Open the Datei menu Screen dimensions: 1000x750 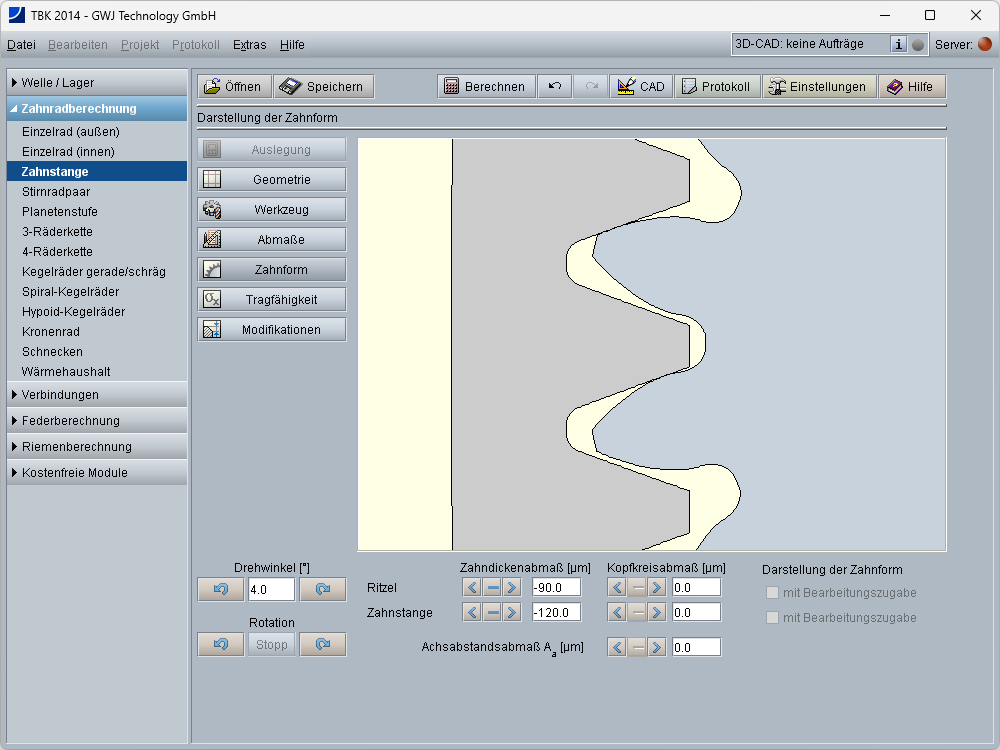[21, 45]
